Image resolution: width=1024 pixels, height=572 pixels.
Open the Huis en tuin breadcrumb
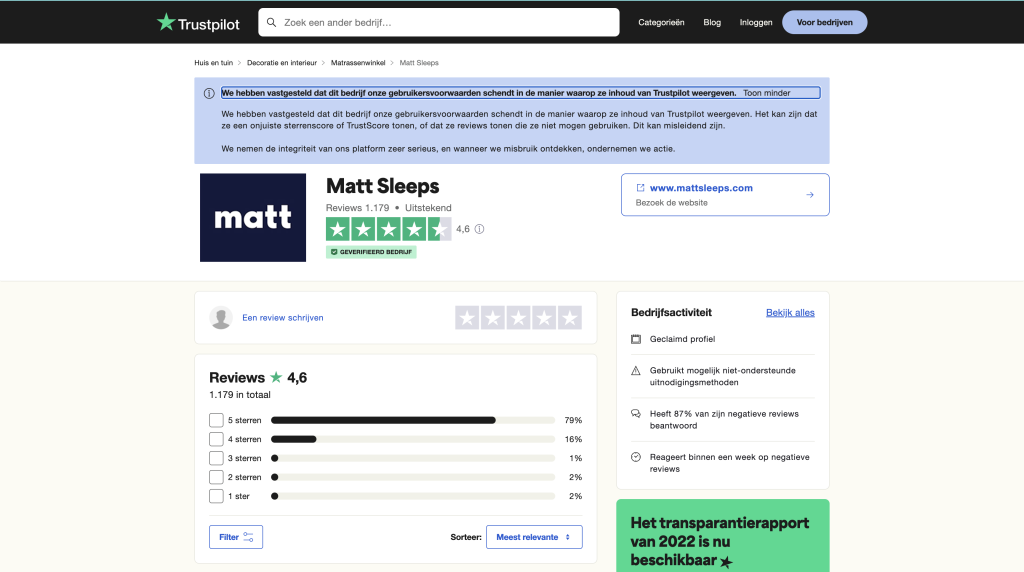tap(214, 63)
